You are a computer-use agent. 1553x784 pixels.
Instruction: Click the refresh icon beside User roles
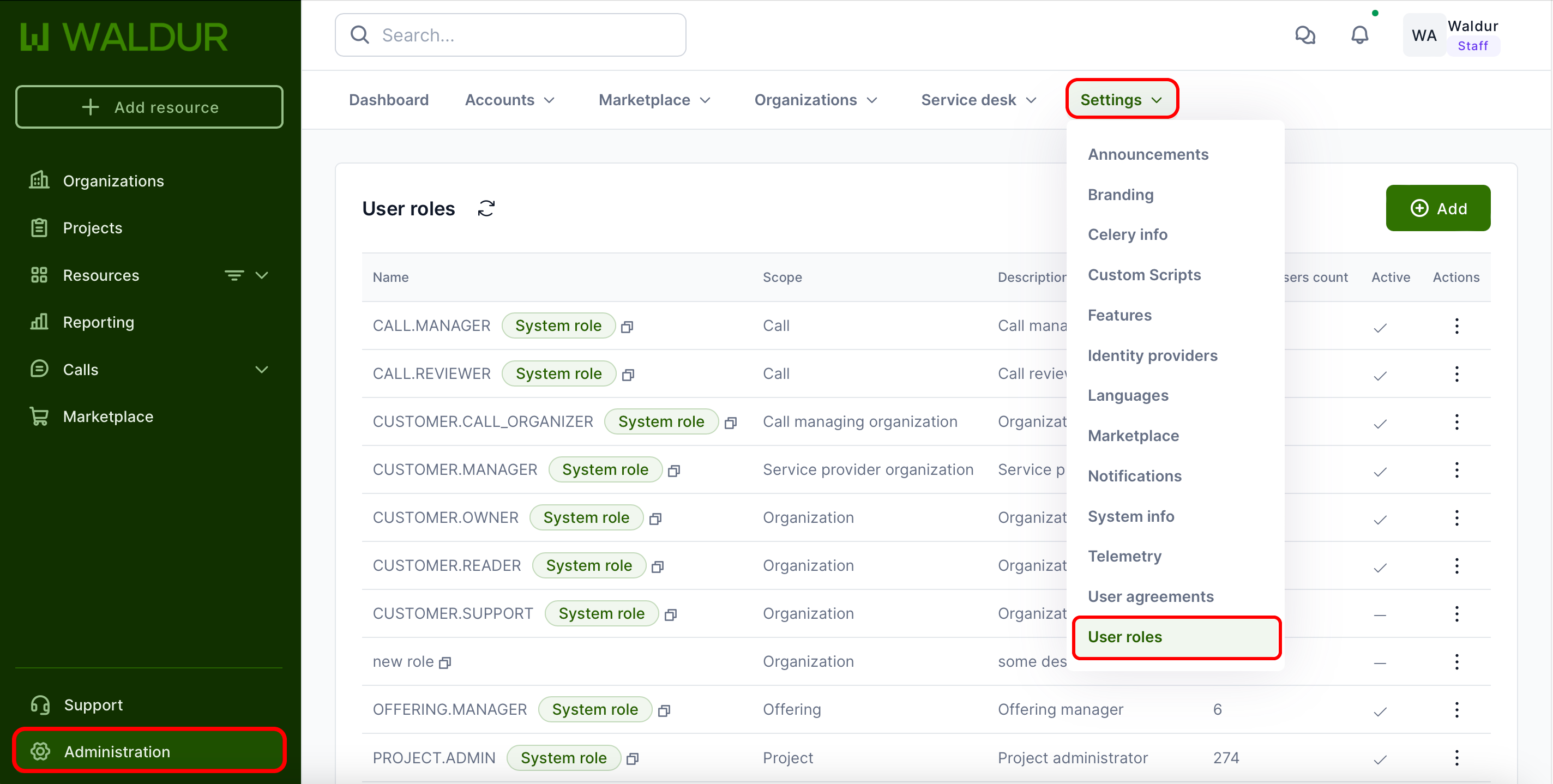tap(486, 208)
